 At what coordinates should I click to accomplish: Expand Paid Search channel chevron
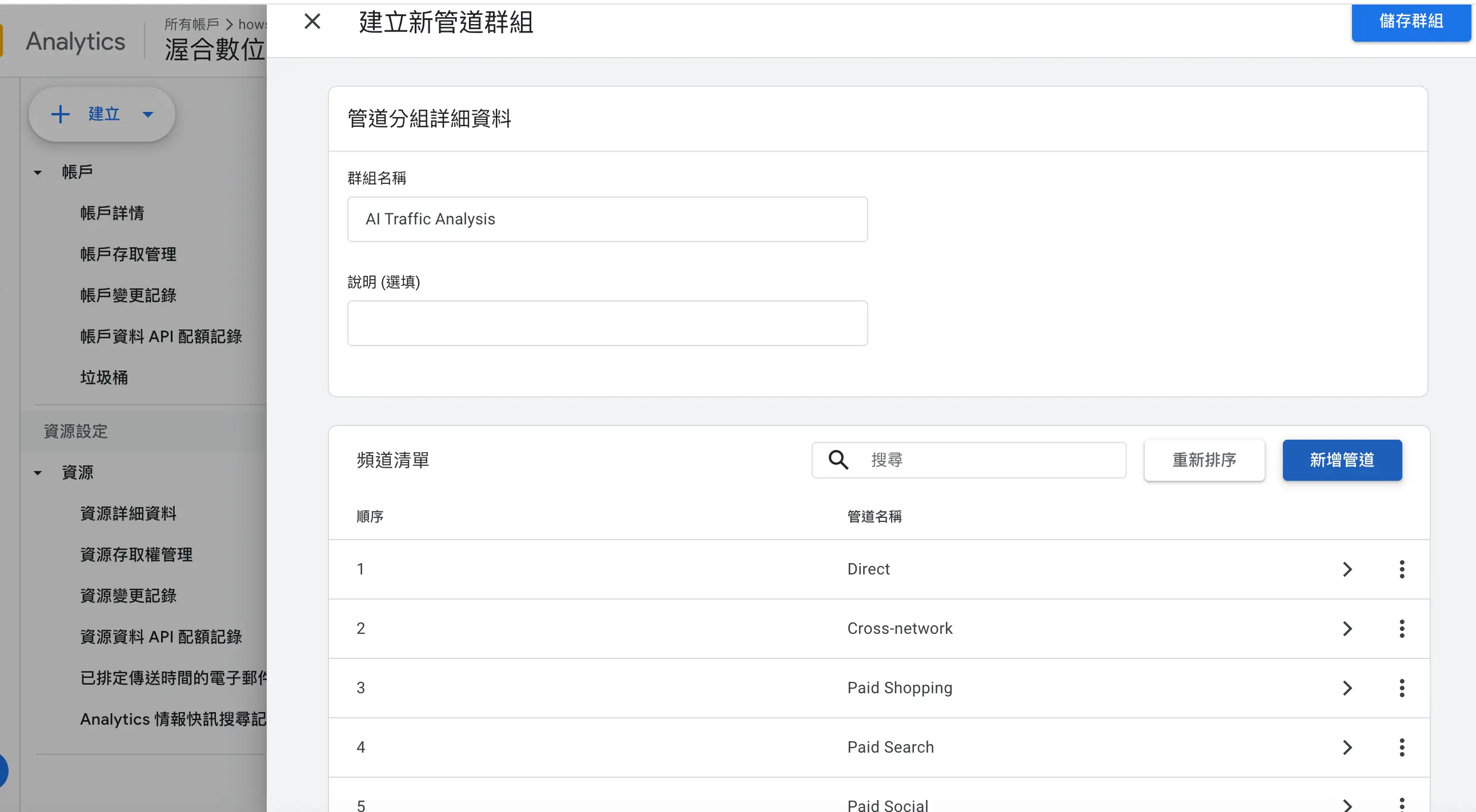pyautogui.click(x=1347, y=747)
